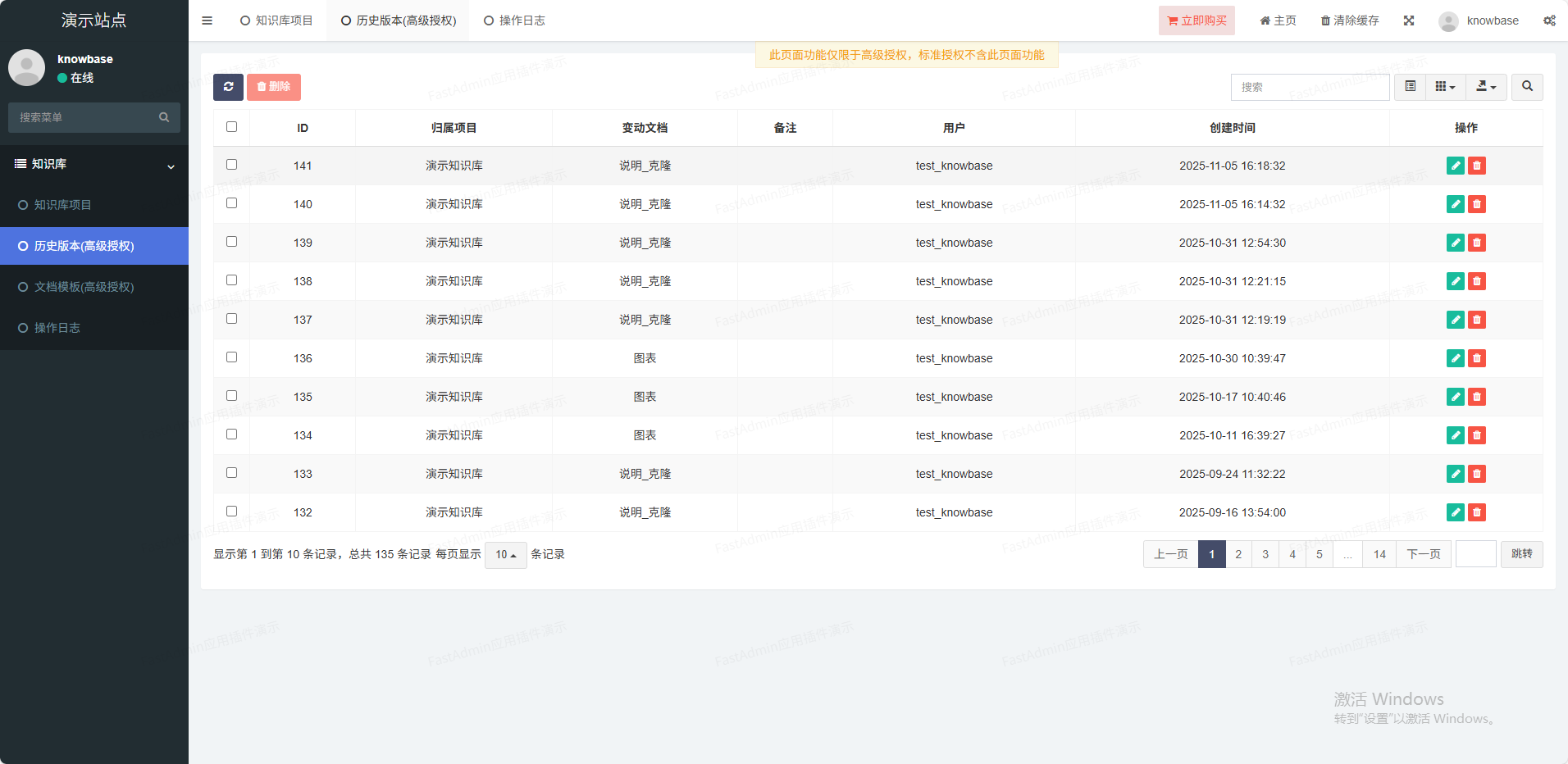Open the page size dropdown showing 10
Image resolution: width=1568 pixels, height=764 pixels.
(x=505, y=555)
